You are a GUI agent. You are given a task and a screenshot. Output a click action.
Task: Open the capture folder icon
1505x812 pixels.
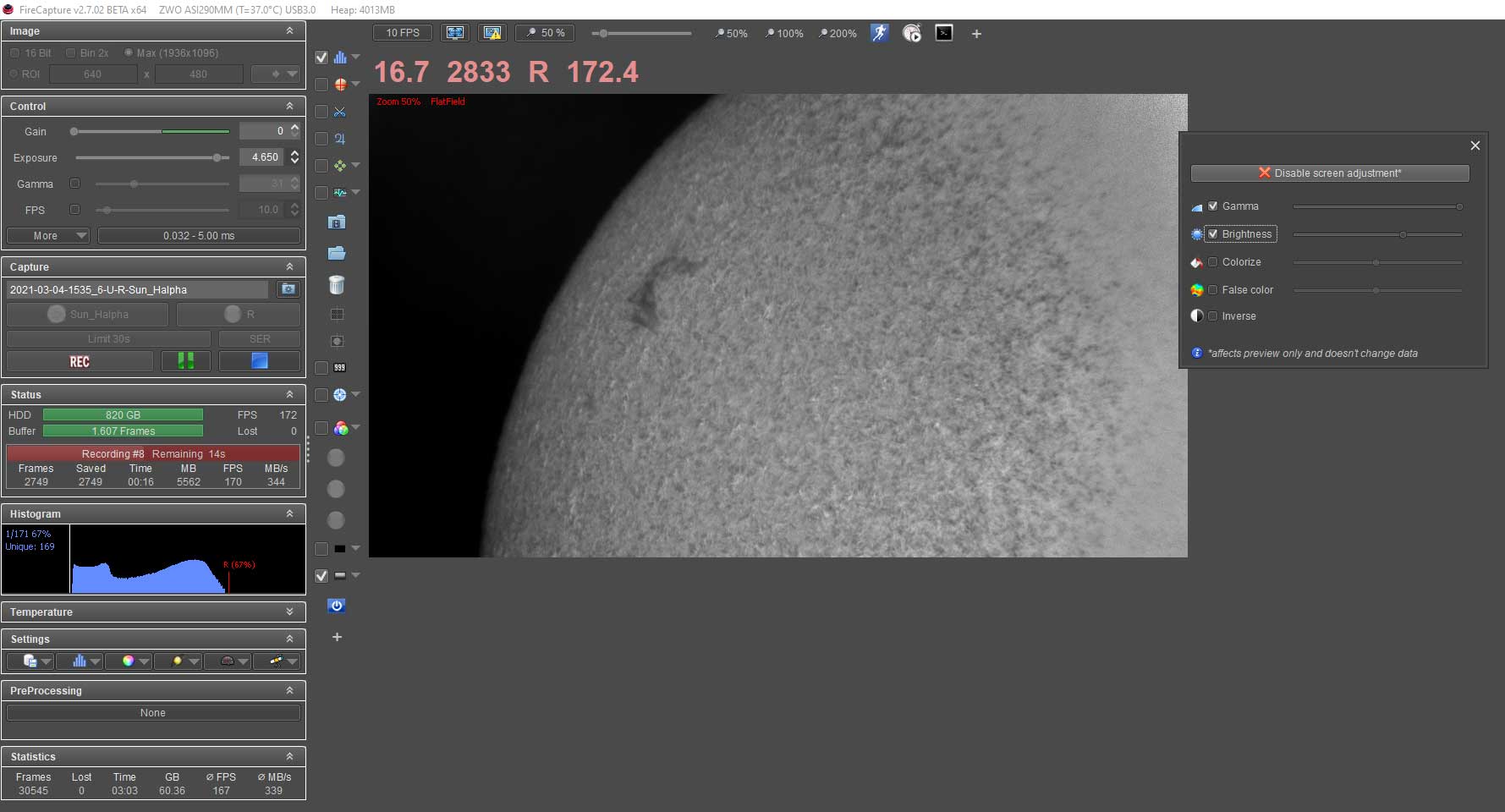[x=337, y=253]
